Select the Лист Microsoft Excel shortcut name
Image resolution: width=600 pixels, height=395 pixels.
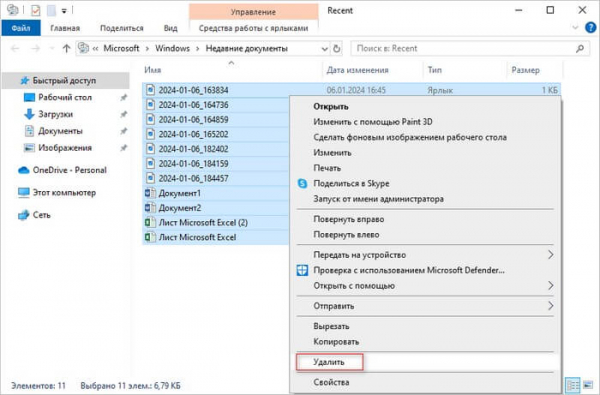click(x=197, y=237)
